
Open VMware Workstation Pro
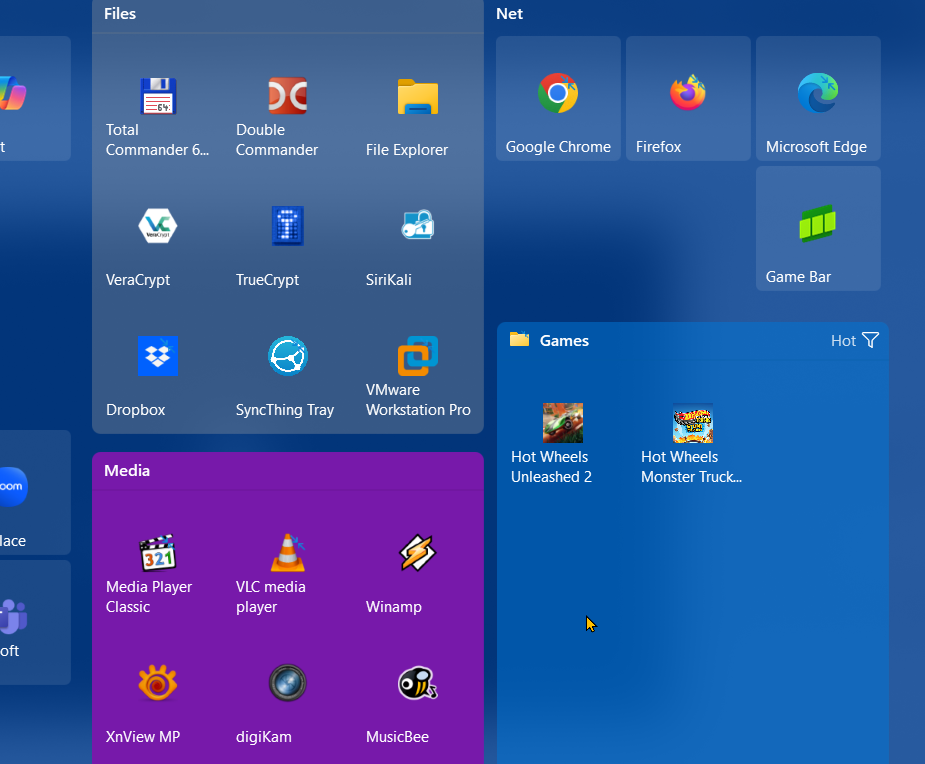point(418,372)
